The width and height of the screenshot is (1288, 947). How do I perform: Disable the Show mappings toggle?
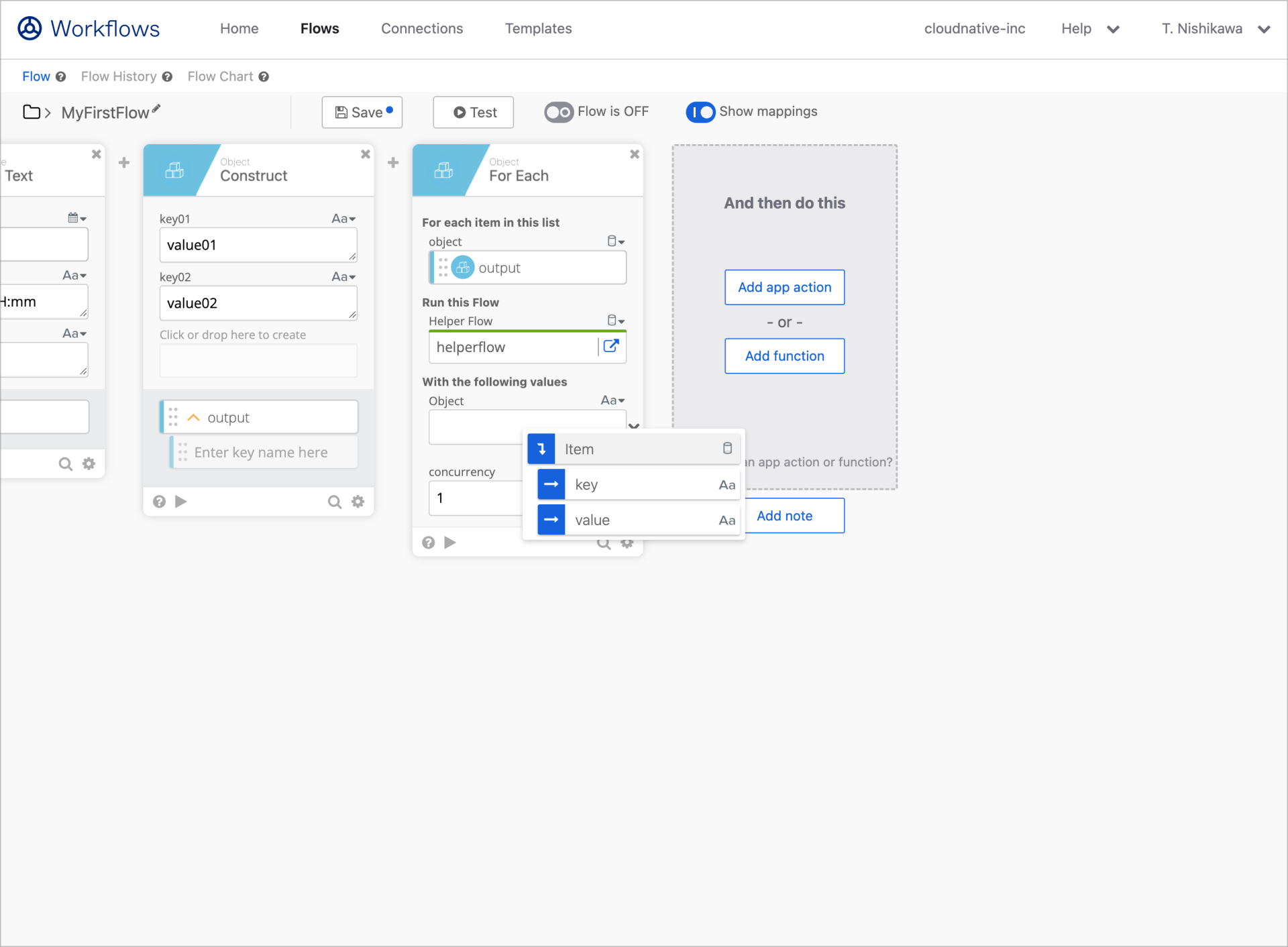click(700, 112)
